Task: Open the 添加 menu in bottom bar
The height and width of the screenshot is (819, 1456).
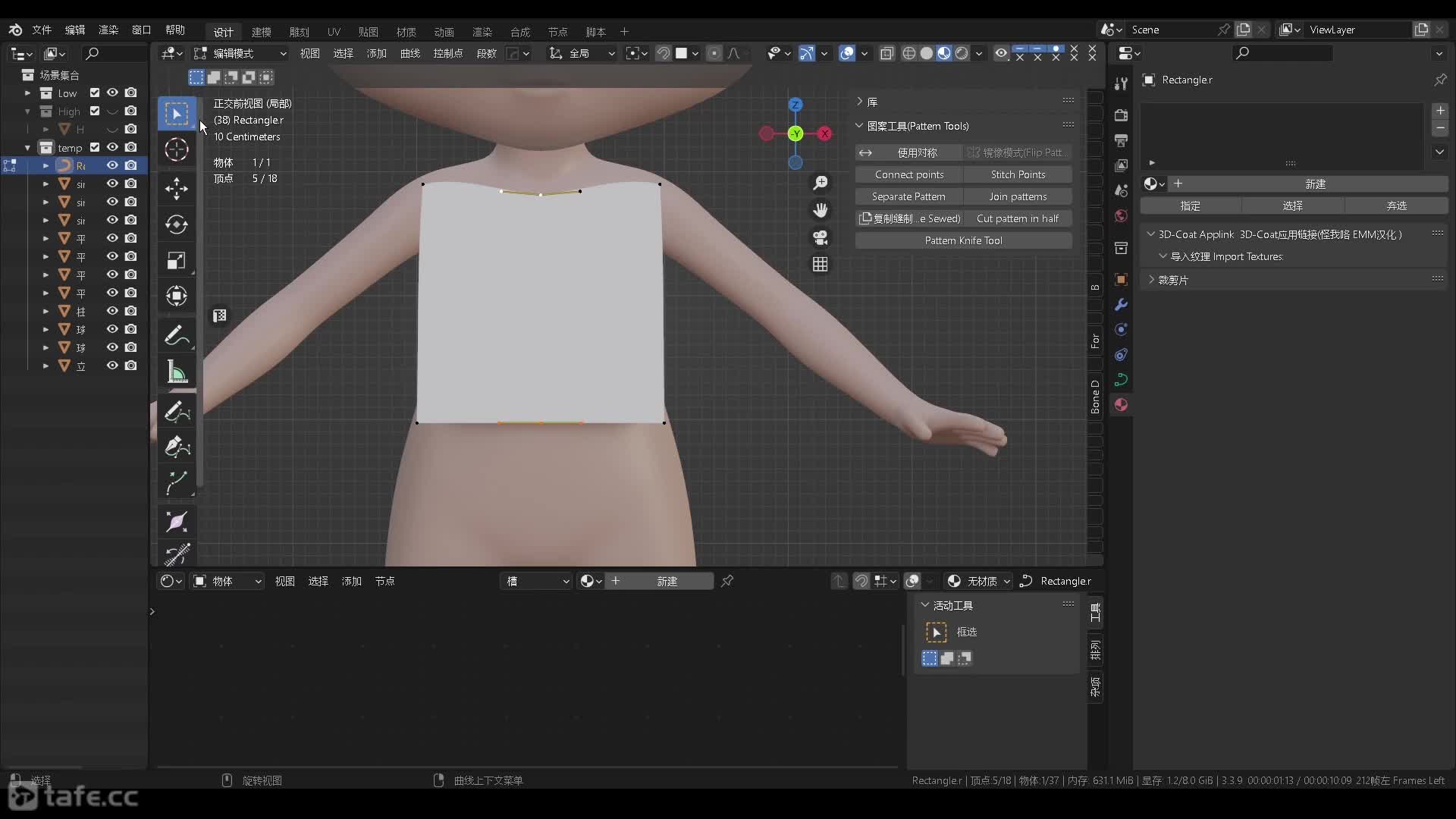Action: pos(350,581)
